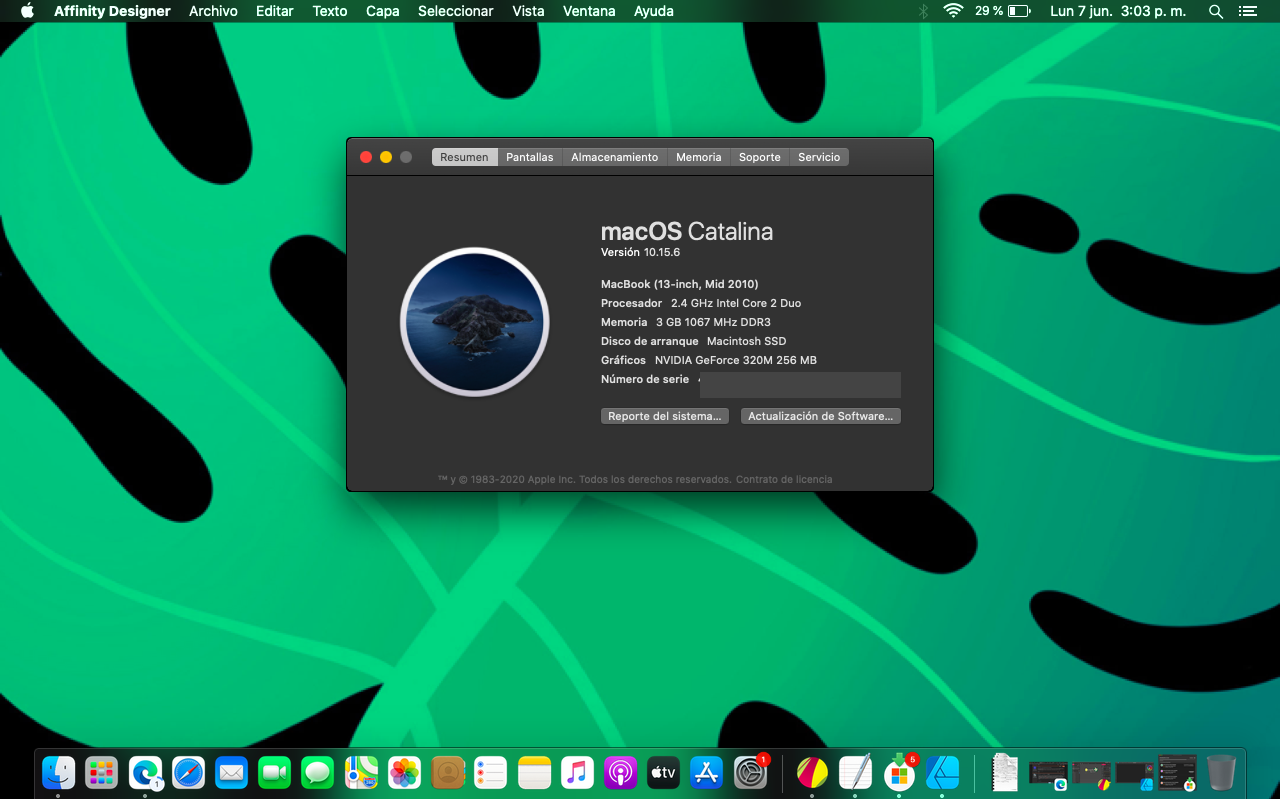Click the Bluetooth icon in the menu bar
Viewport: 1280px width, 799px height.
tap(923, 11)
